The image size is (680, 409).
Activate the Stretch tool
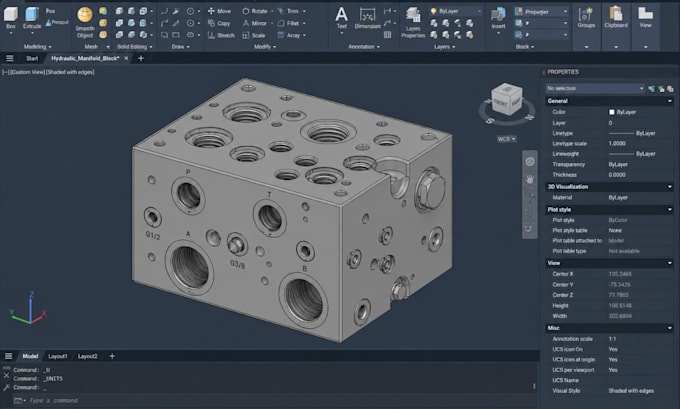[221, 35]
